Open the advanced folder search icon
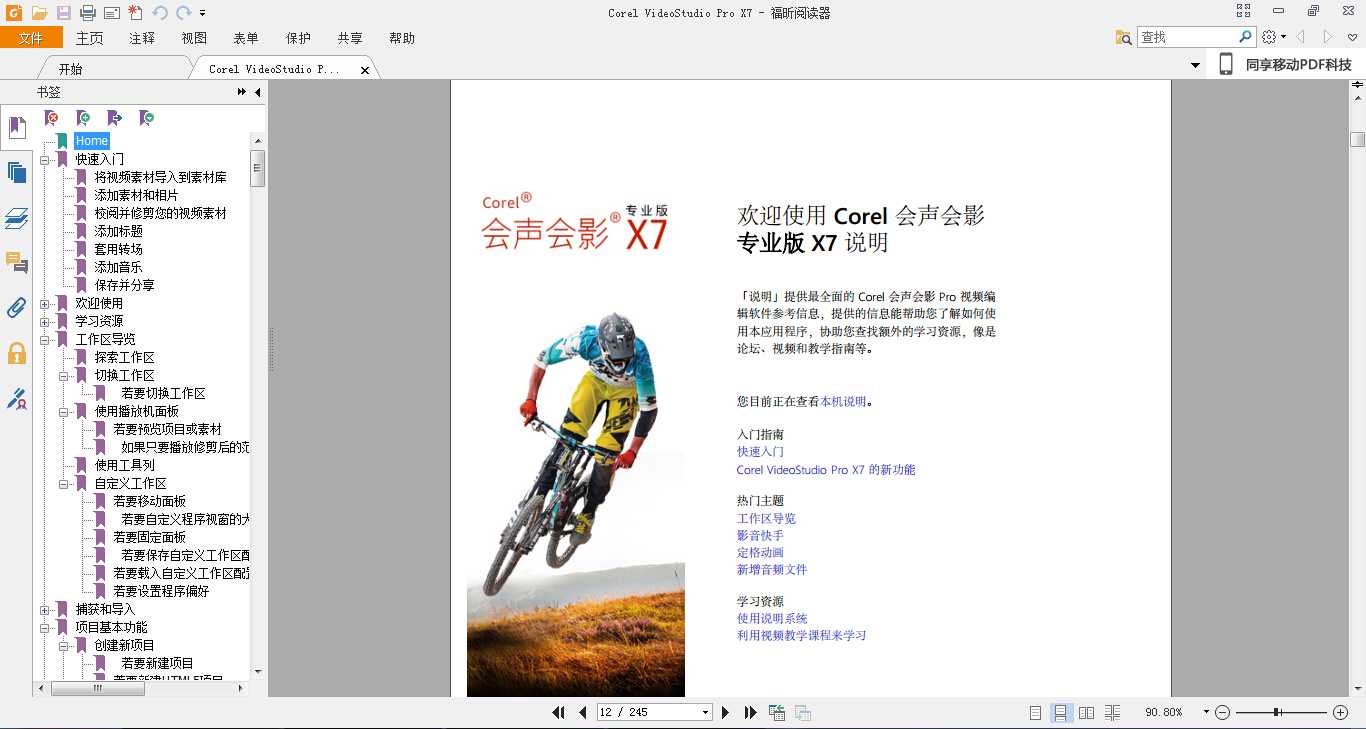The width and height of the screenshot is (1366, 729). (1124, 37)
